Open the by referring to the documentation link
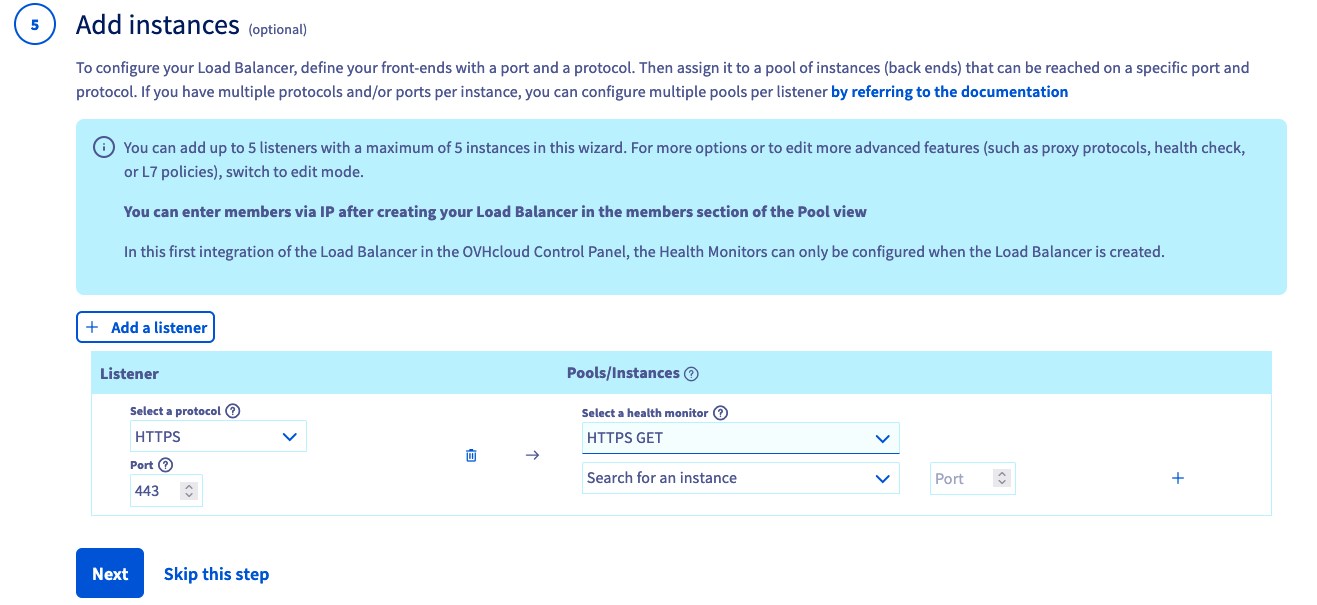 949,92
